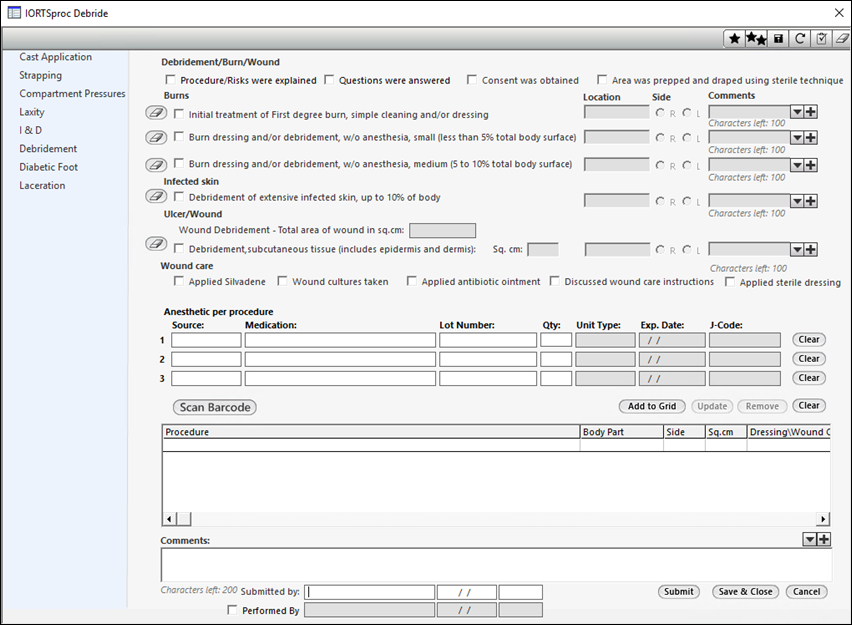Viewport: 852px width, 625px height.
Task: Open Strapping section
Action: (x=41, y=75)
